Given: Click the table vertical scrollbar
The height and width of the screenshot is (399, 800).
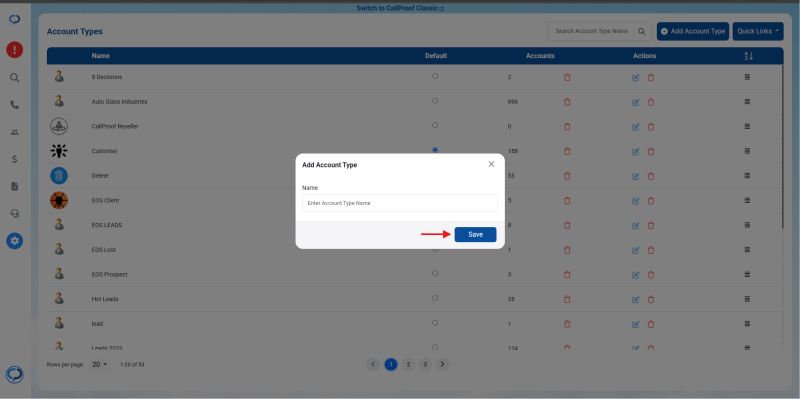Looking at the screenshot, I should [782, 146].
